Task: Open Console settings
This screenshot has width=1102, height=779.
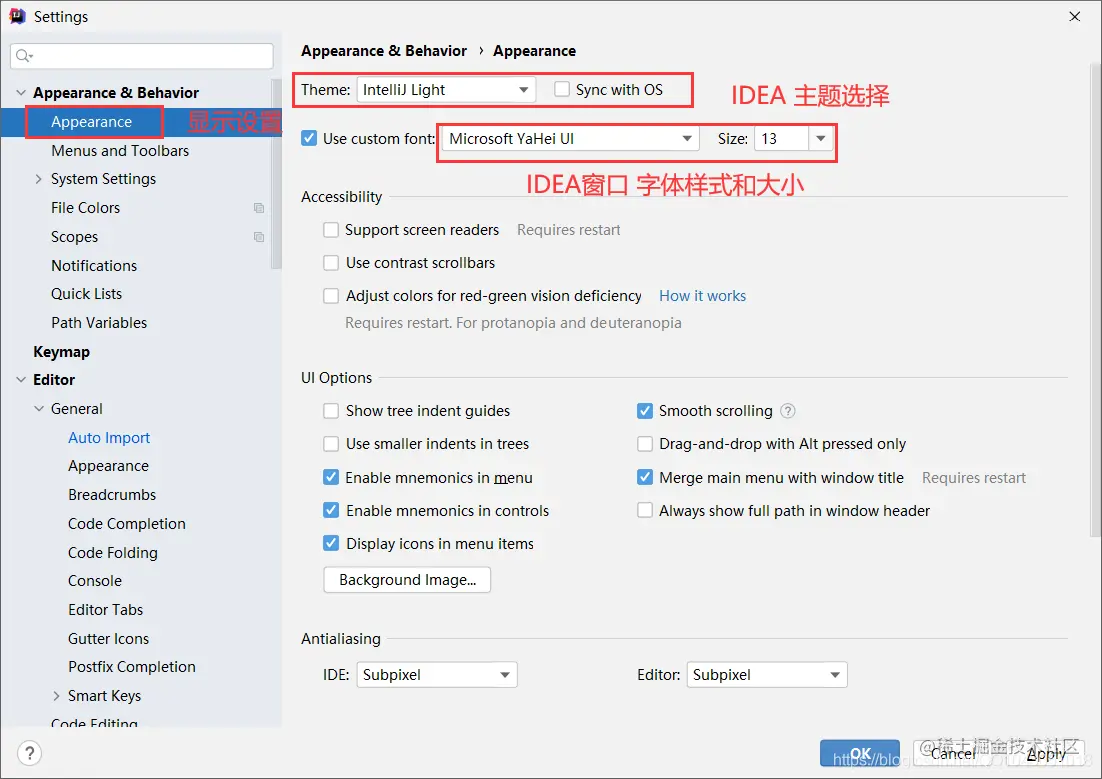Action: tap(95, 581)
